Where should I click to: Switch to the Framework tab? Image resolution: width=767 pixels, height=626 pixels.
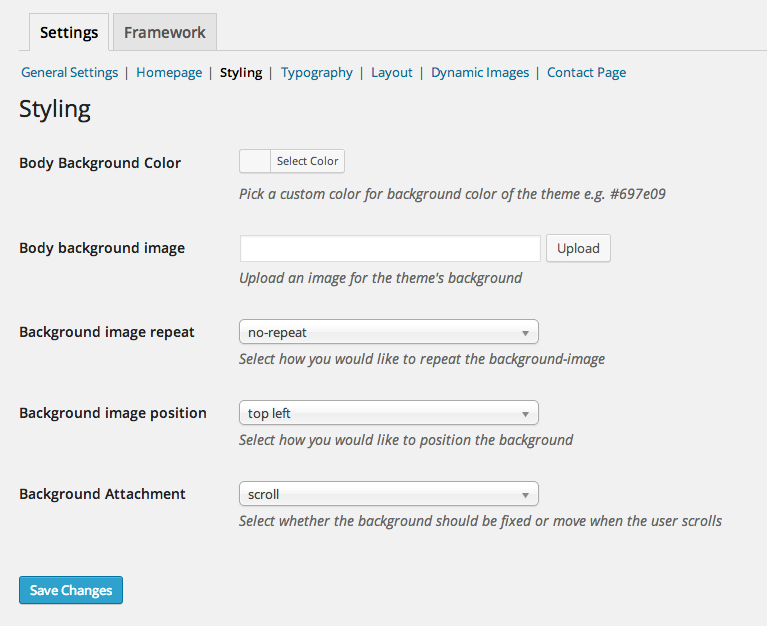[165, 32]
